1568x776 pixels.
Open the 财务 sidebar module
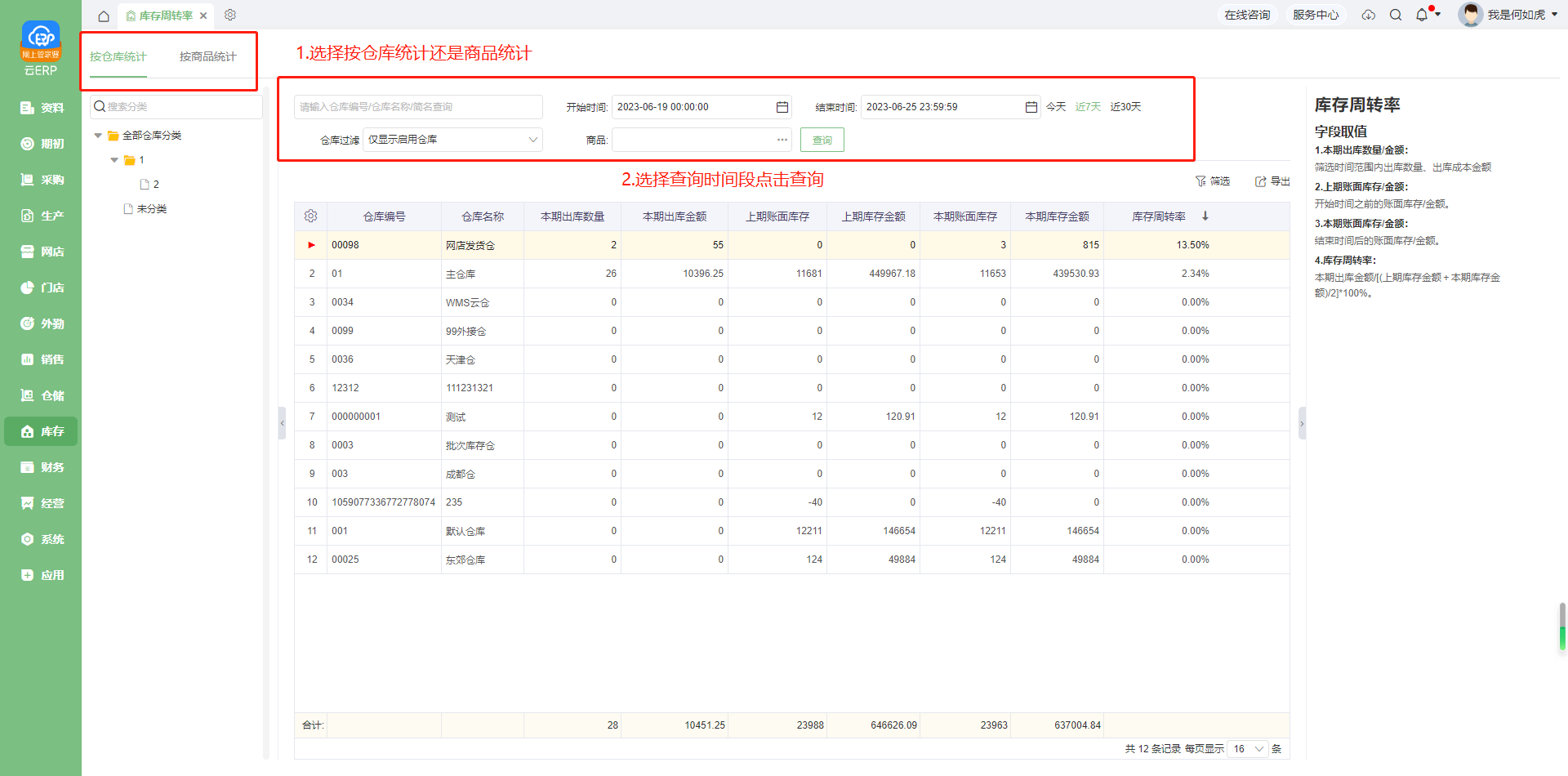41,467
